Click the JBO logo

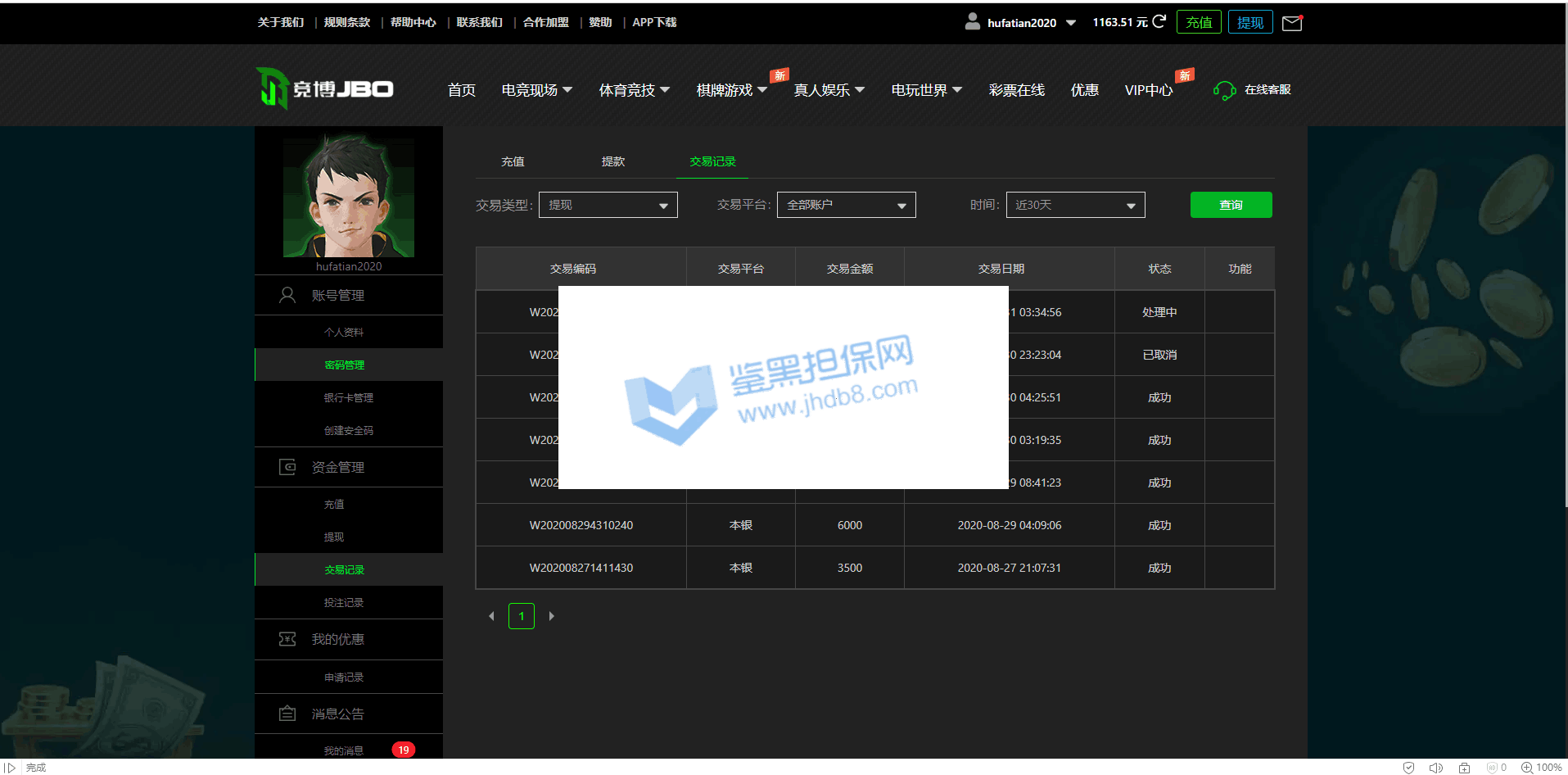click(x=325, y=88)
